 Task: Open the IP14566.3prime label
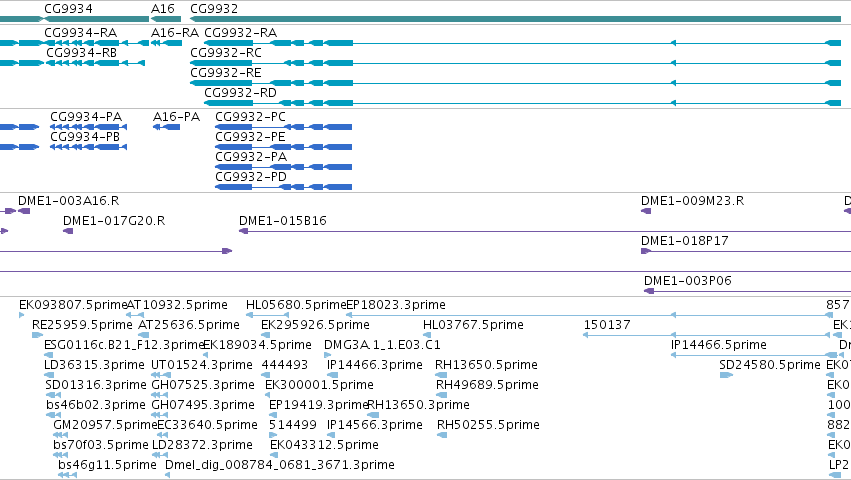(374, 425)
